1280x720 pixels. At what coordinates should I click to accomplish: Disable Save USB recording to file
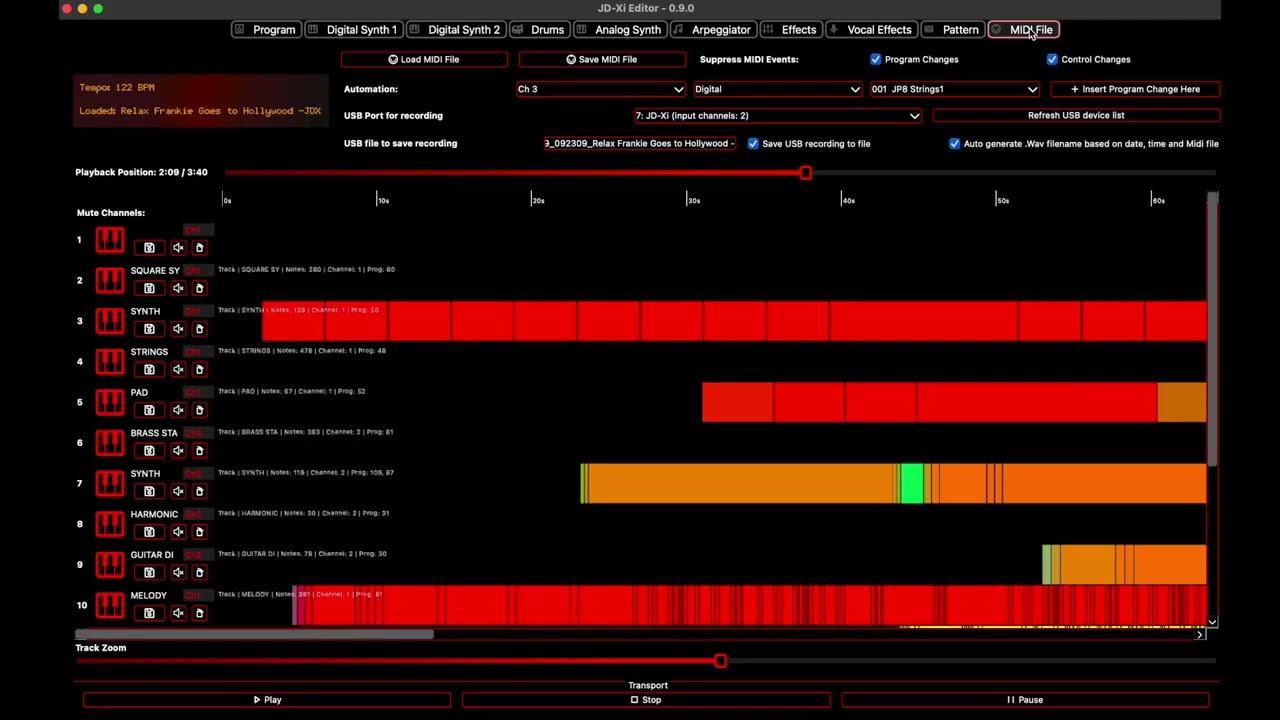tap(753, 143)
